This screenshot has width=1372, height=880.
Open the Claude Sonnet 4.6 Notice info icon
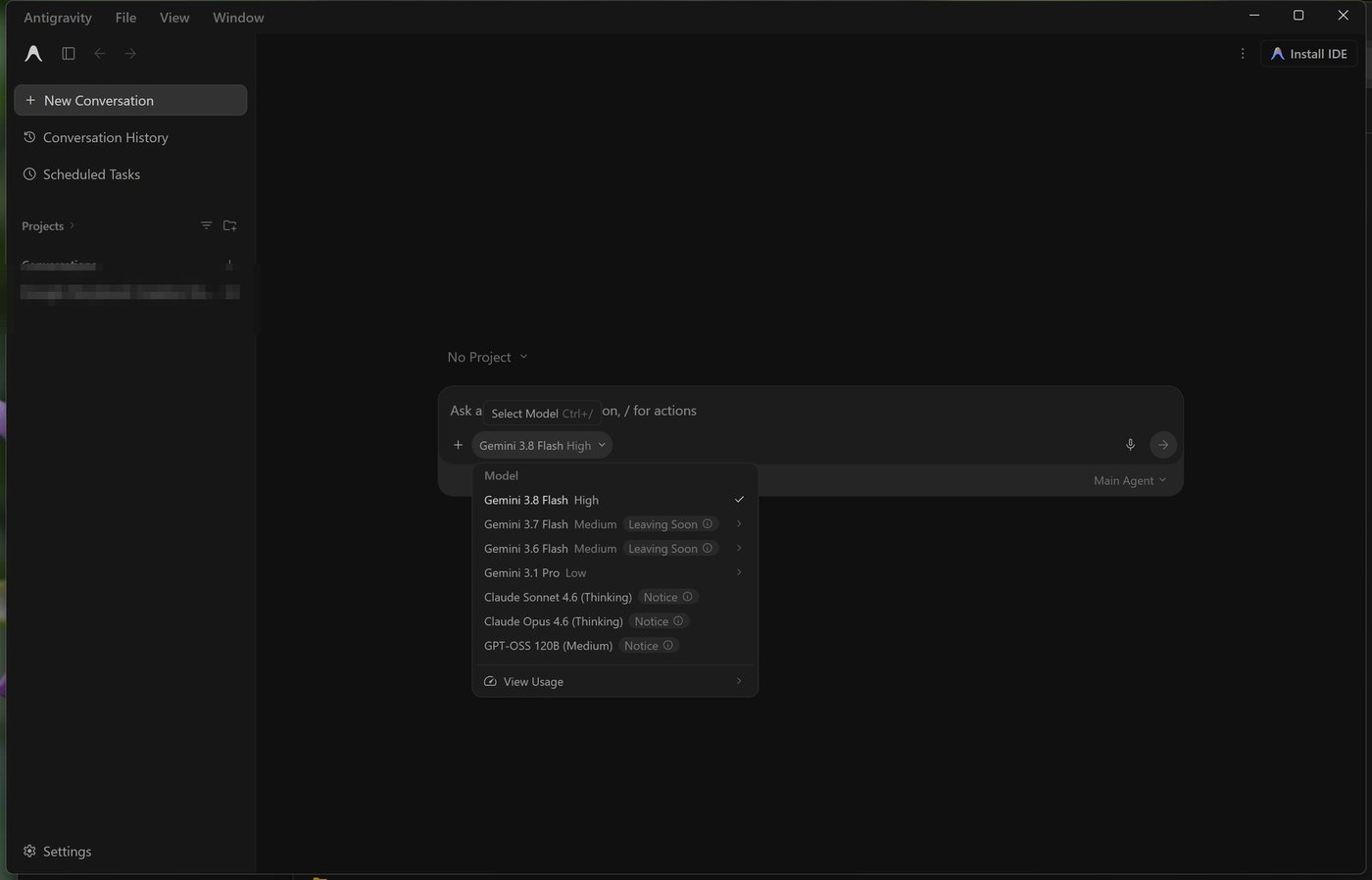pos(688,597)
